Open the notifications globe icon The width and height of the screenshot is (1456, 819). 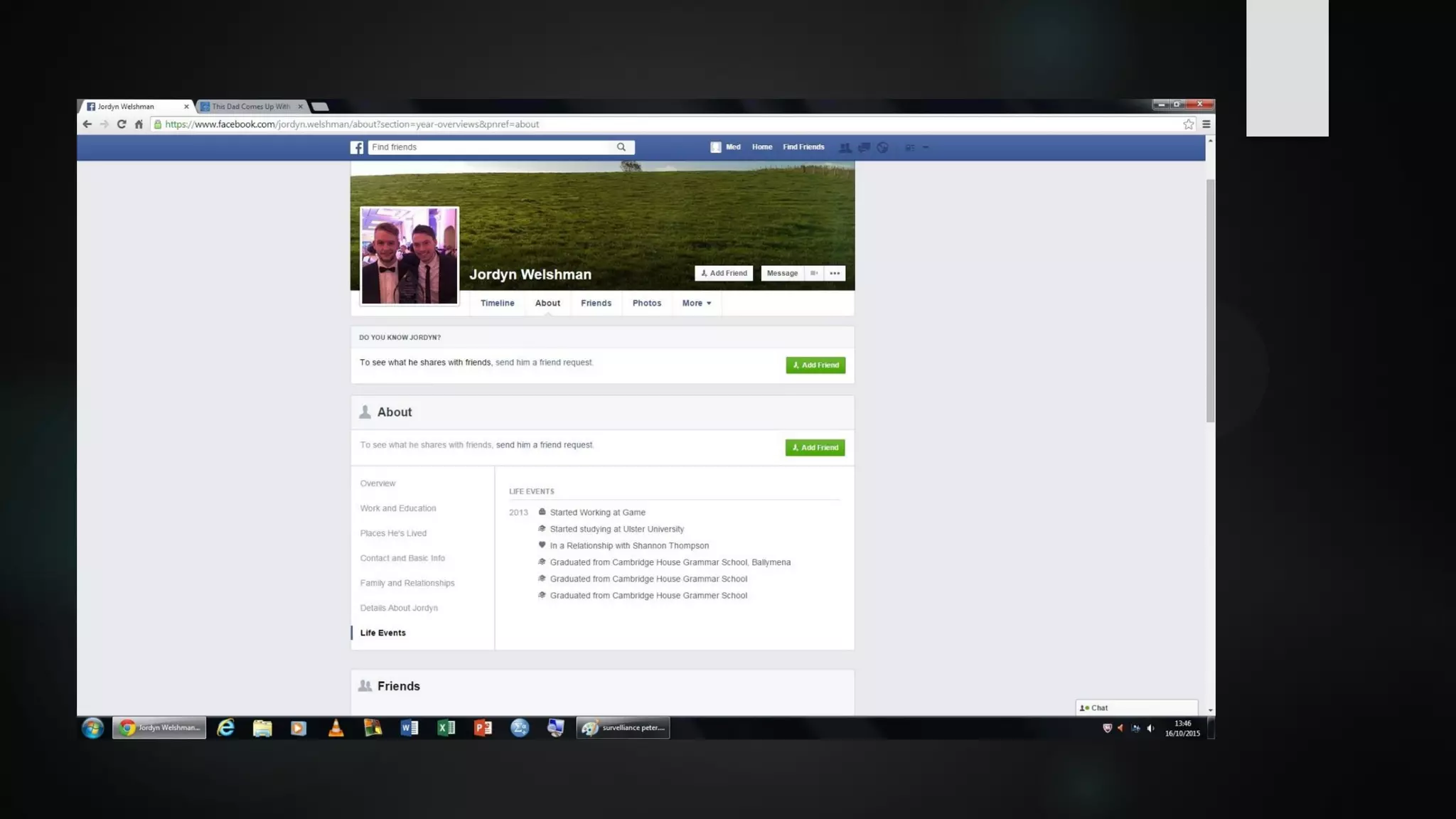[x=882, y=147]
